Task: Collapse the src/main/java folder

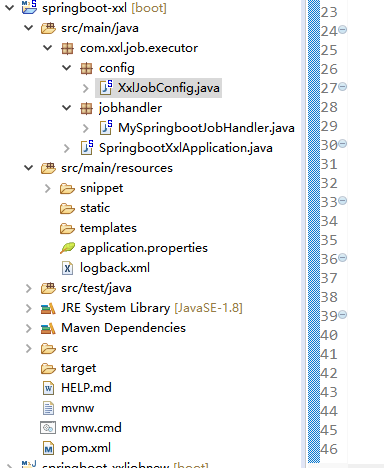Action: pyautogui.click(x=29, y=28)
